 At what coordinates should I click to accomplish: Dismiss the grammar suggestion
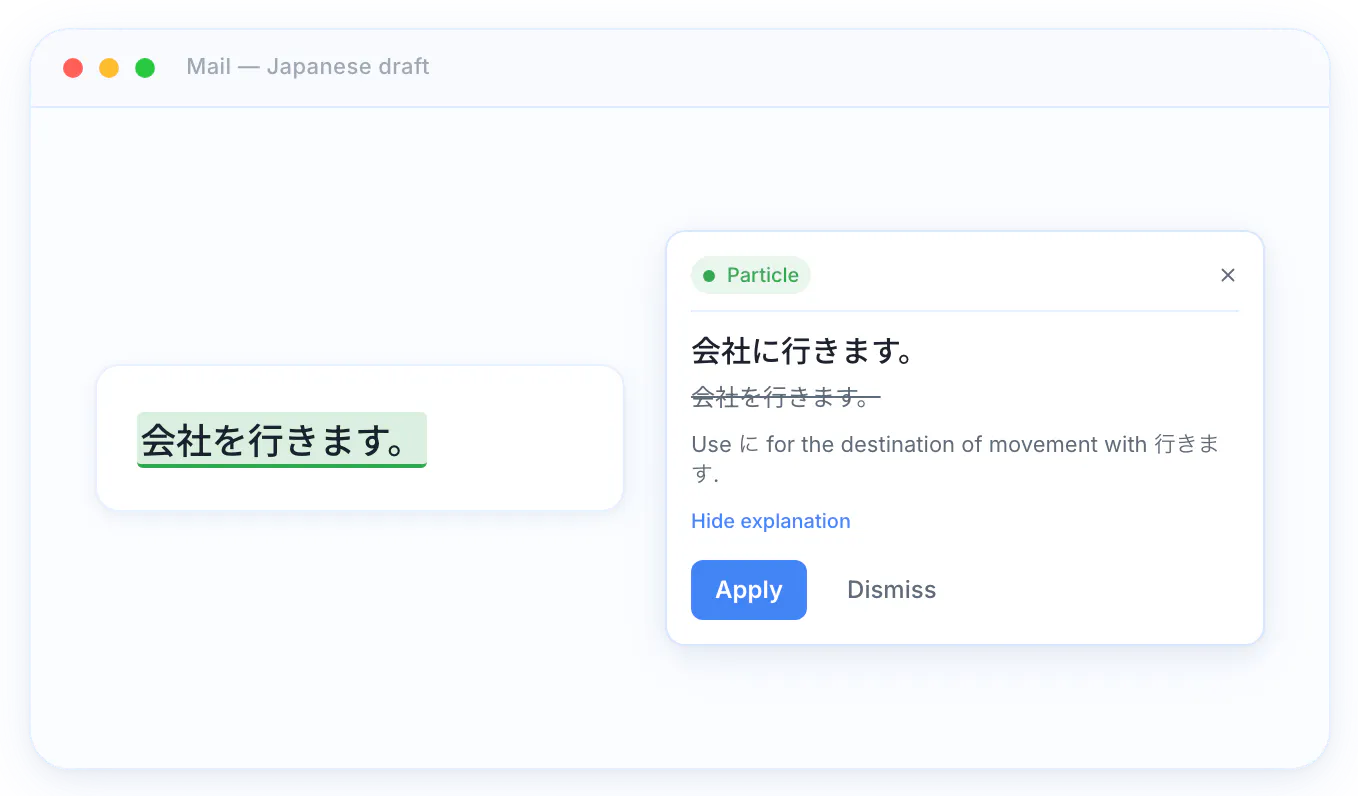tap(891, 590)
